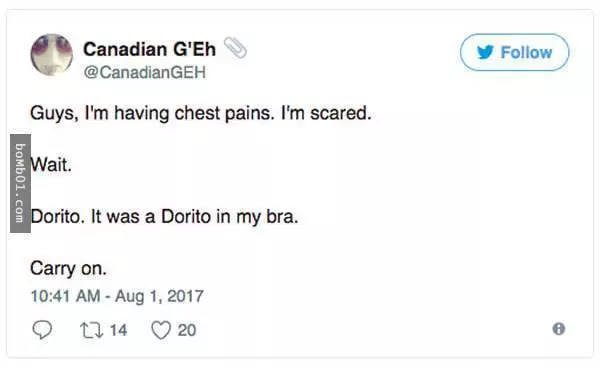Click the 'Wait.' line of the tweet
The height and width of the screenshot is (368, 600).
pos(51,165)
